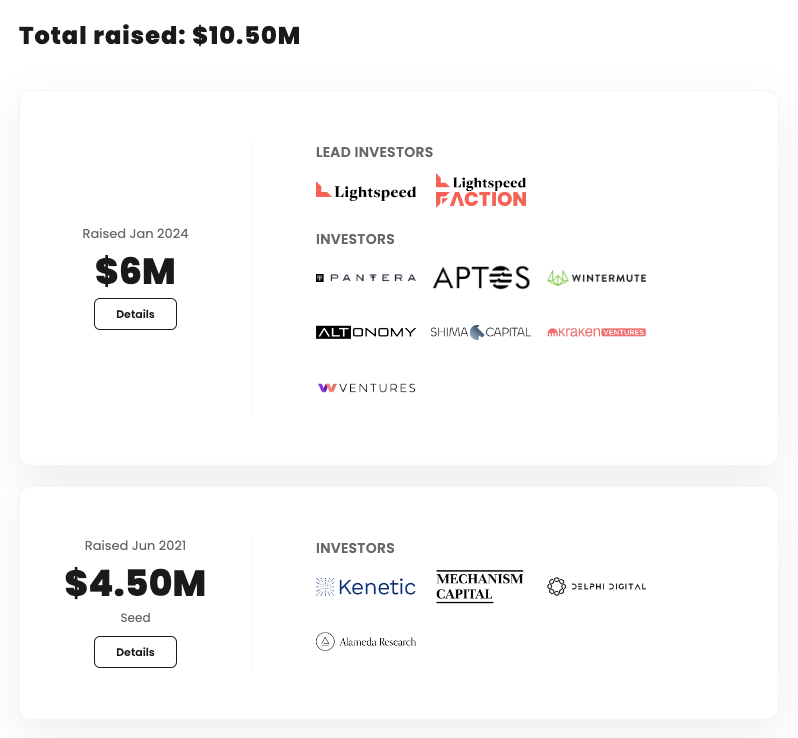Open the Wintermute investor logo
798x738 pixels.
click(x=596, y=277)
